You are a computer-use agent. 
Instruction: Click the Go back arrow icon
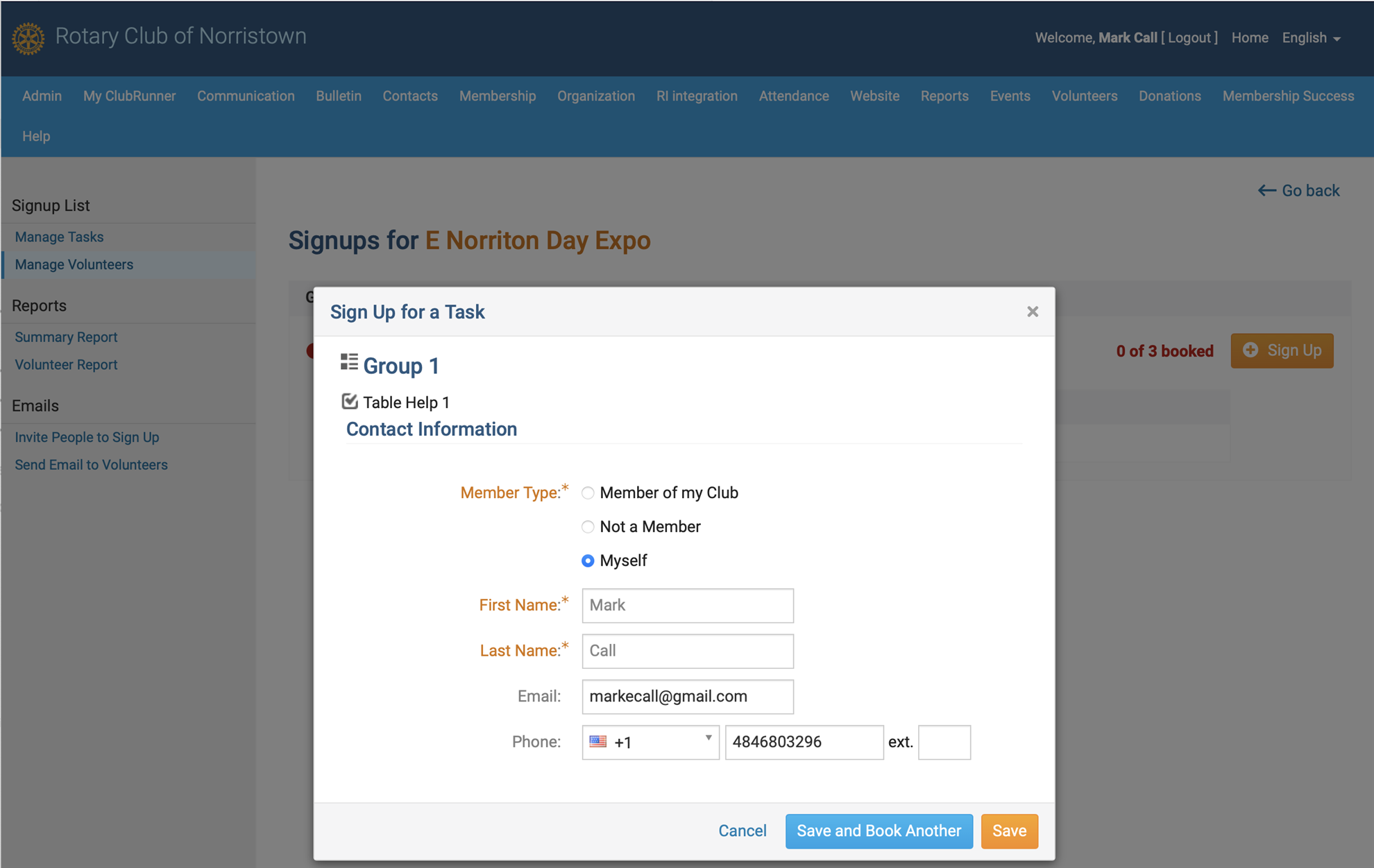[x=1267, y=191]
